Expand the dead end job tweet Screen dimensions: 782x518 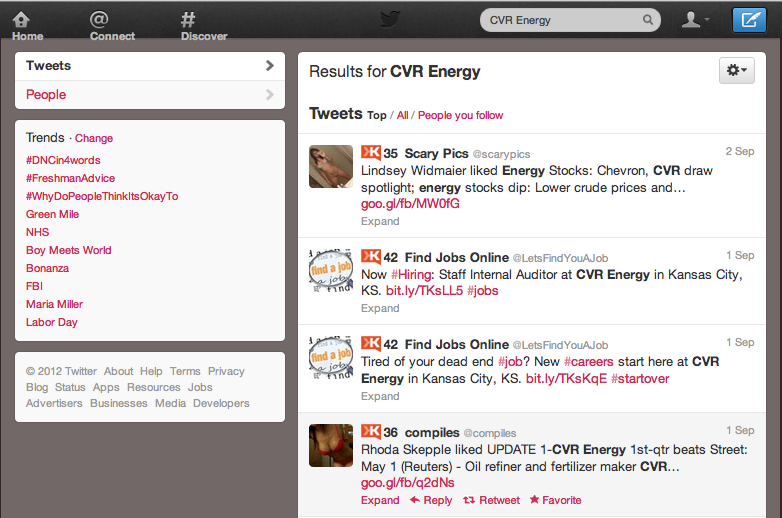click(x=380, y=396)
